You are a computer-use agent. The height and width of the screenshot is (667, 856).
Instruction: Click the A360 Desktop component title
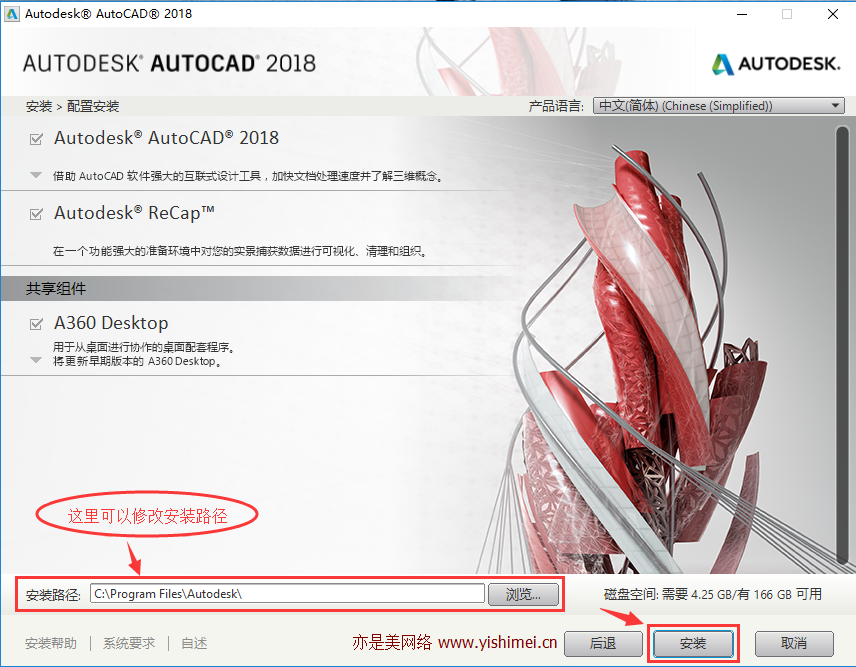click(111, 323)
